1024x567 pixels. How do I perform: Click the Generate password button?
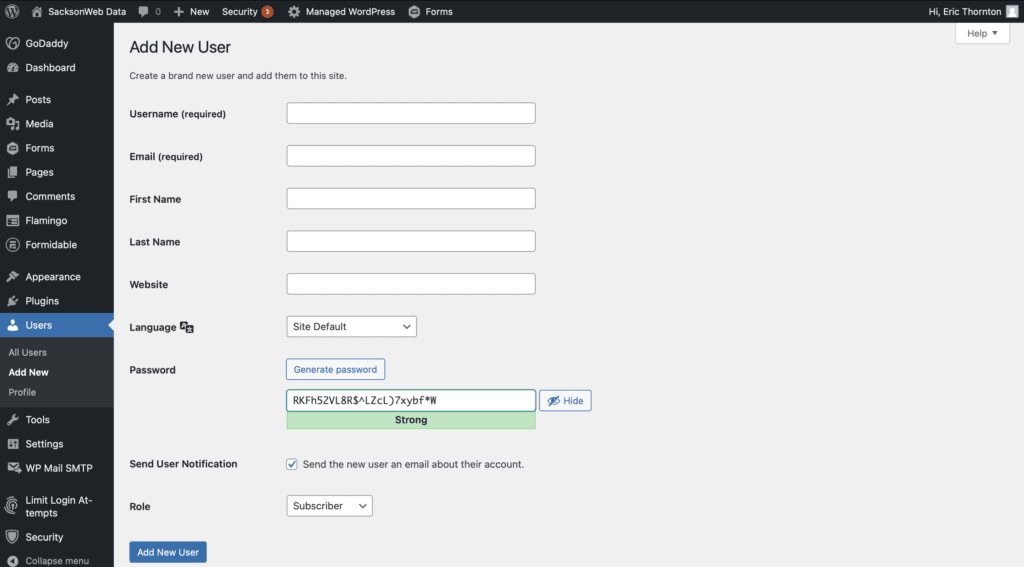tap(335, 369)
